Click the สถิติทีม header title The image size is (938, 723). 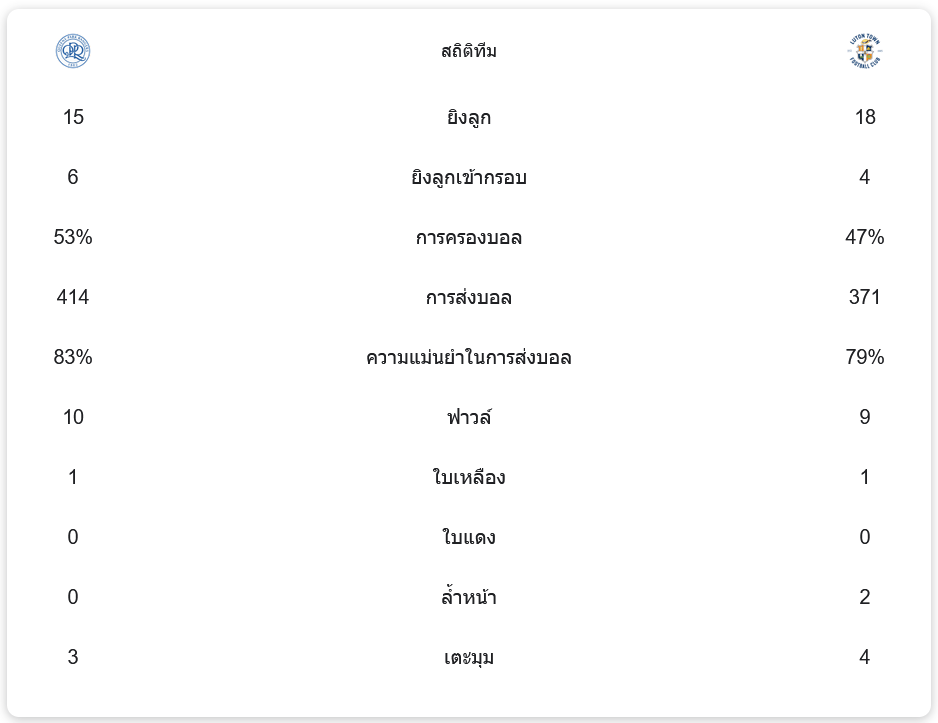coord(469,51)
